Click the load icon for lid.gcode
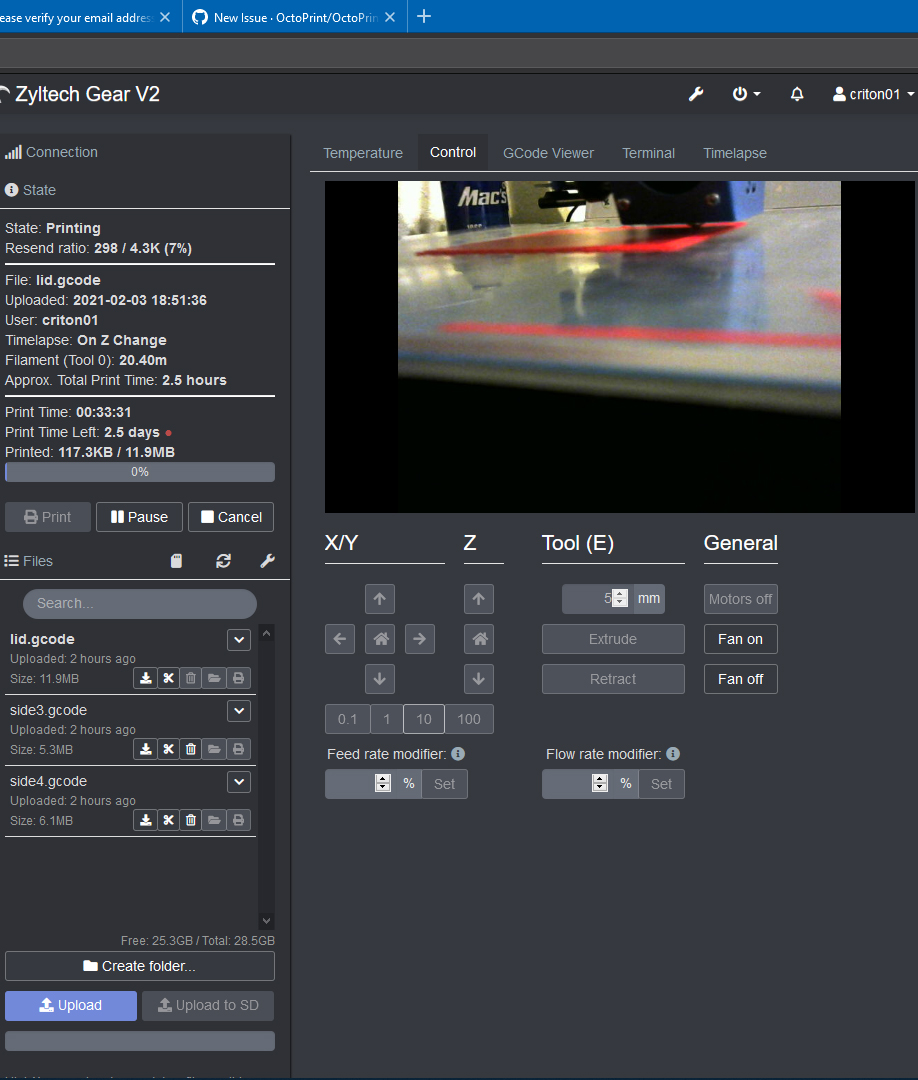 tap(214, 678)
